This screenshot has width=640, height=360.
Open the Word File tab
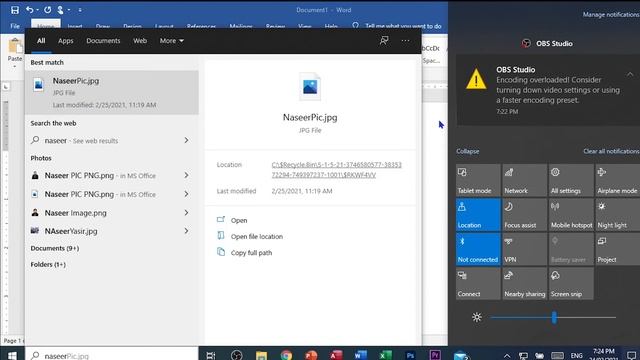15,26
